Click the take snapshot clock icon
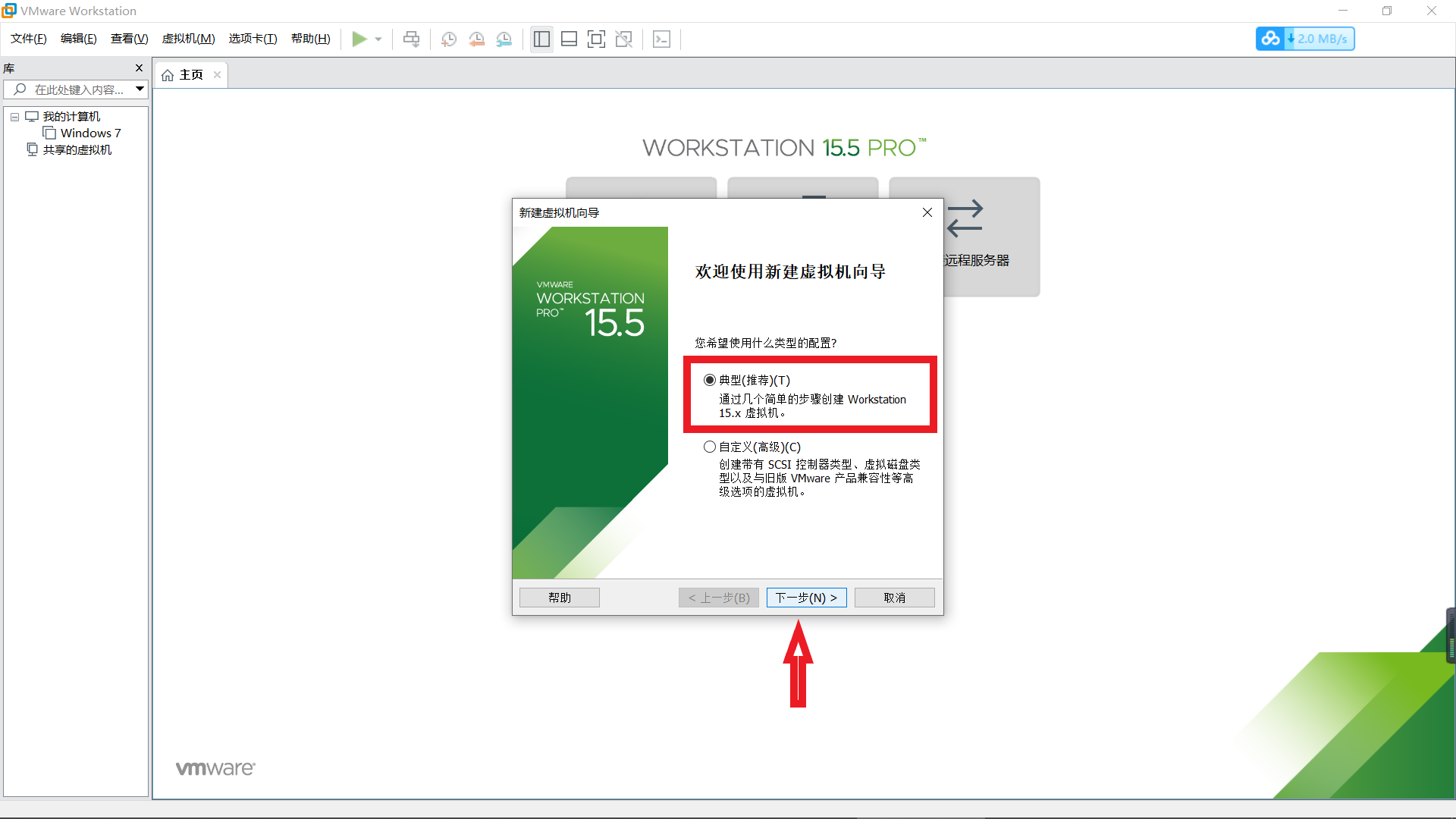Screen dimensions: 1456x819 [x=449, y=39]
